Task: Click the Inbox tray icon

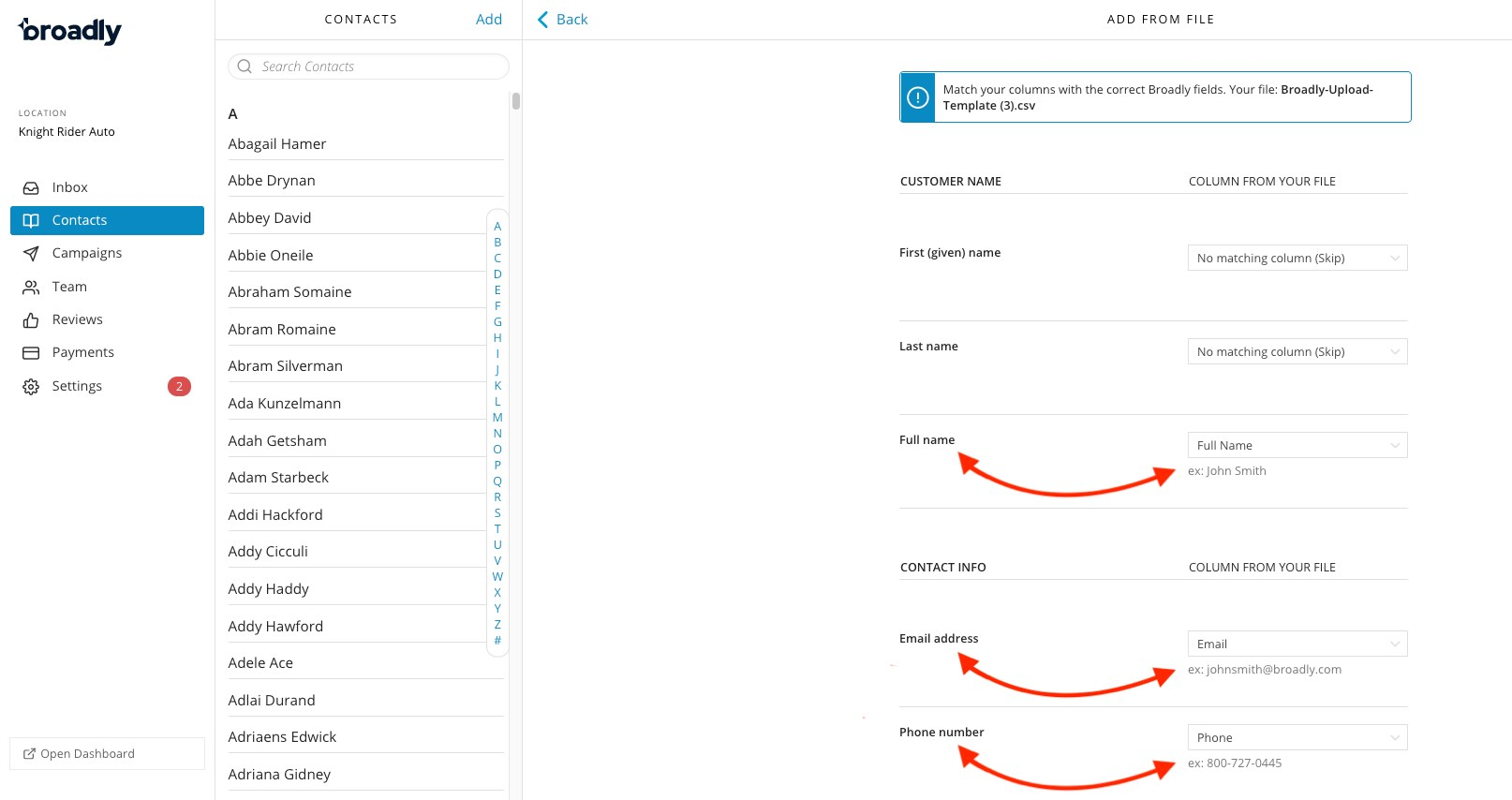Action: click(31, 187)
